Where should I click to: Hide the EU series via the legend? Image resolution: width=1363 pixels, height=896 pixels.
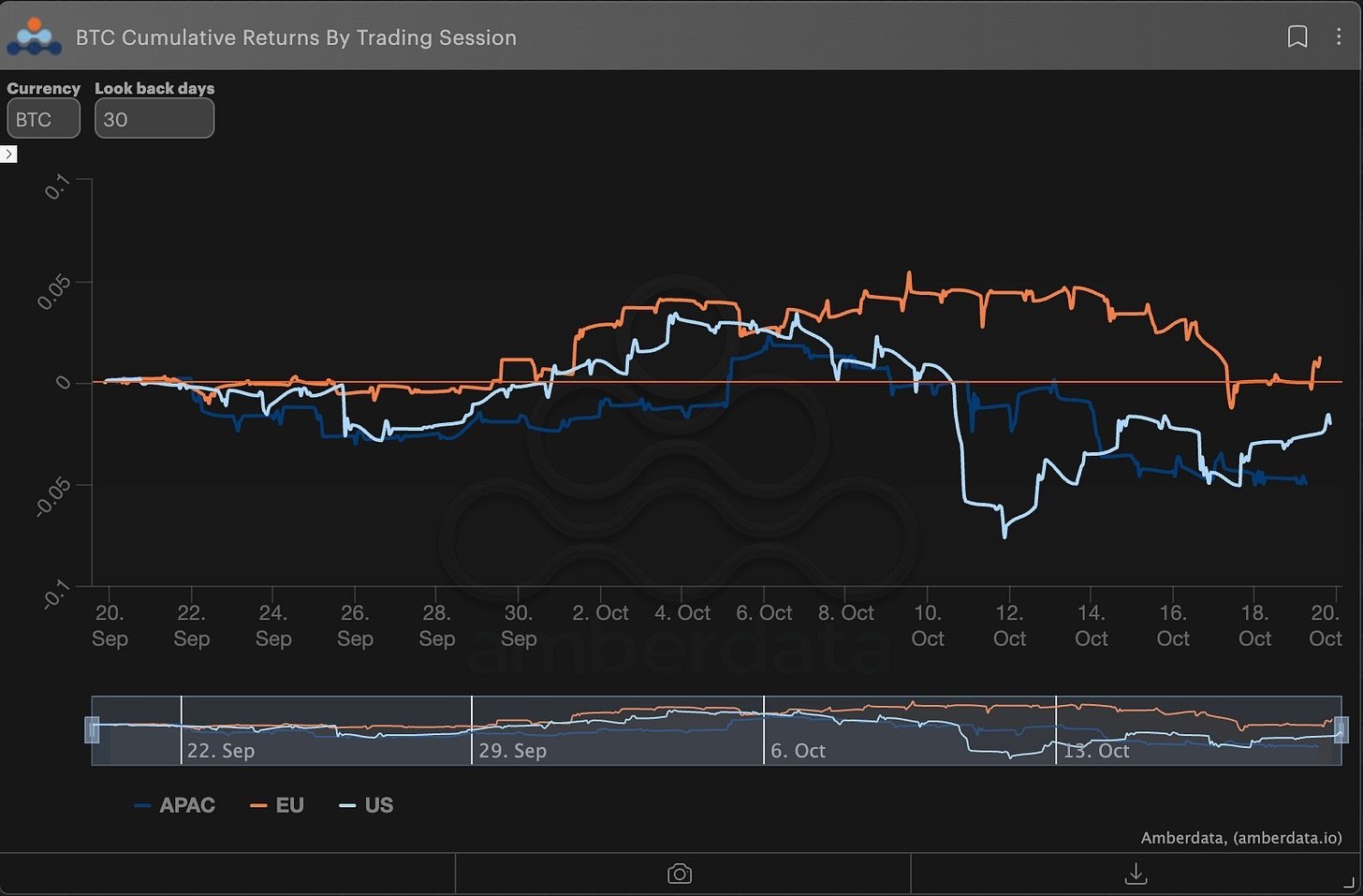tap(277, 805)
